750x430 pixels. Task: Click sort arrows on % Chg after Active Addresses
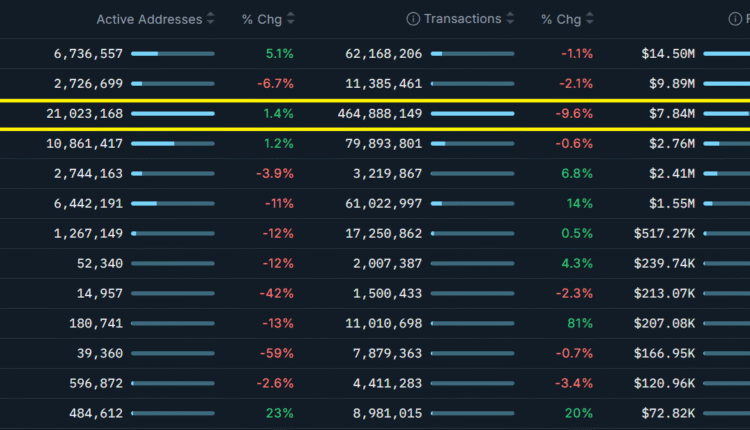point(291,19)
